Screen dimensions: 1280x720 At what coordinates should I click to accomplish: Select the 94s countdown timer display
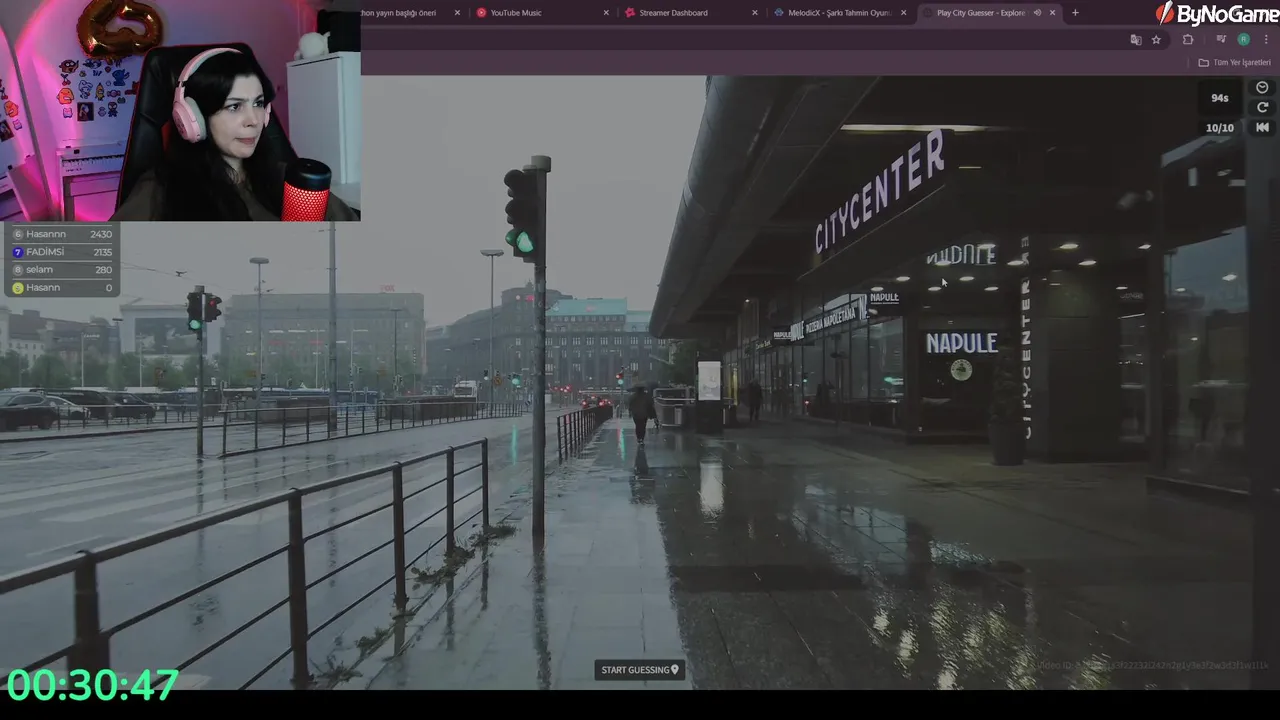tap(1220, 98)
